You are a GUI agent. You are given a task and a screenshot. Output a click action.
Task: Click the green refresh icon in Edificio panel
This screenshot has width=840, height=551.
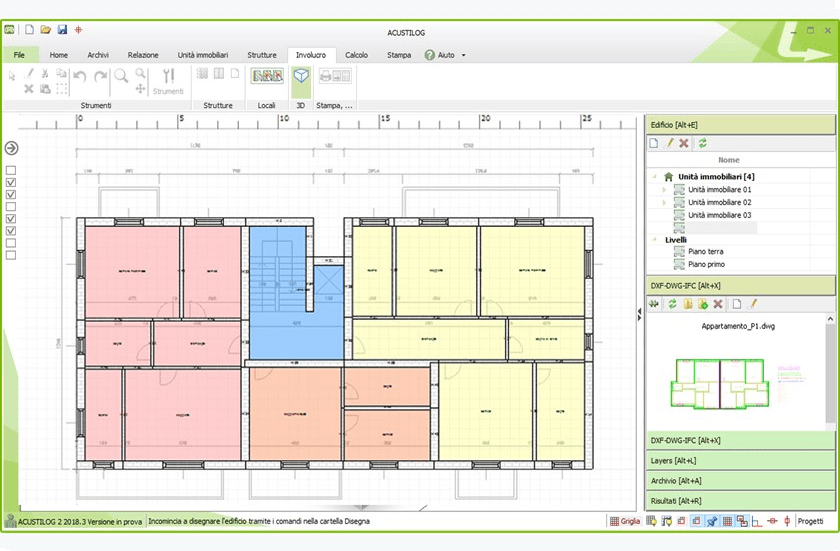tap(702, 144)
